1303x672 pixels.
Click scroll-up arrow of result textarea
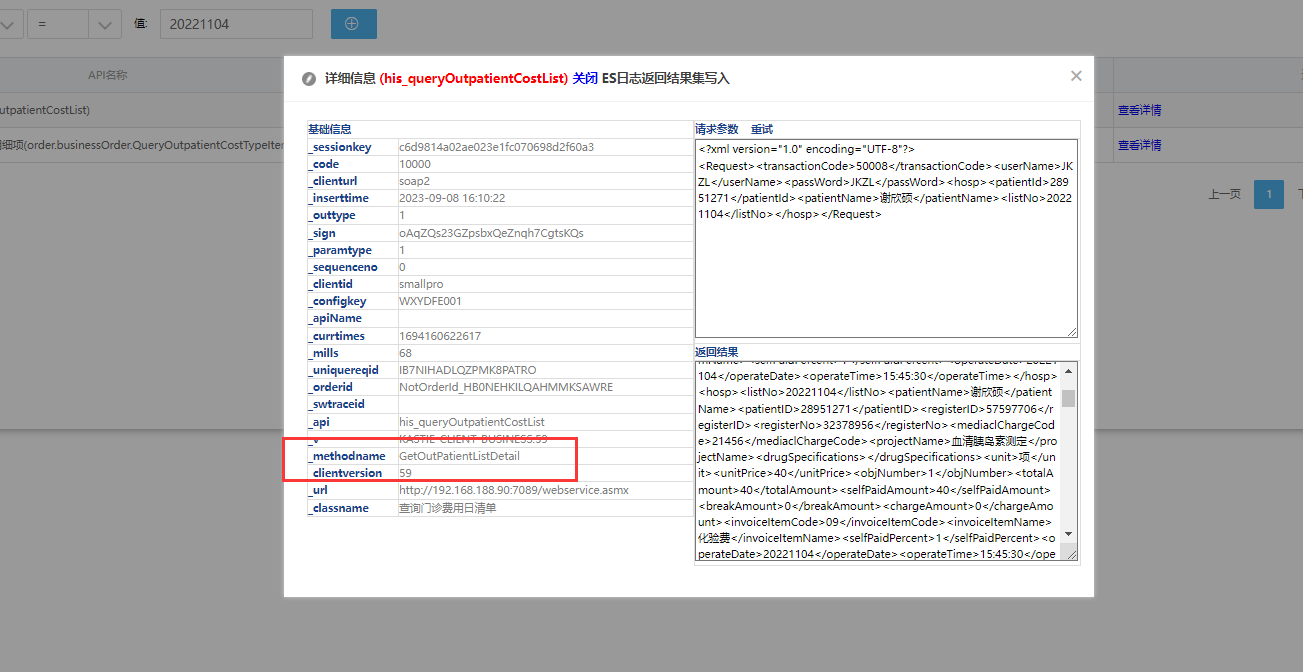tap(1069, 369)
